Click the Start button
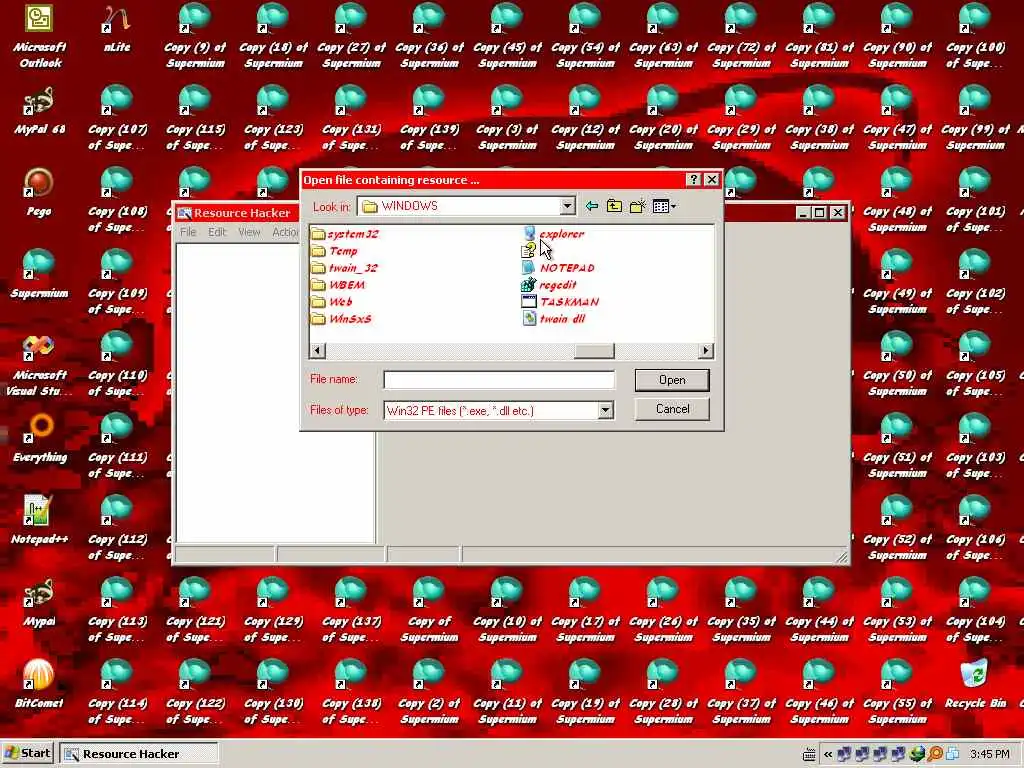1024x768 pixels. tap(27, 753)
